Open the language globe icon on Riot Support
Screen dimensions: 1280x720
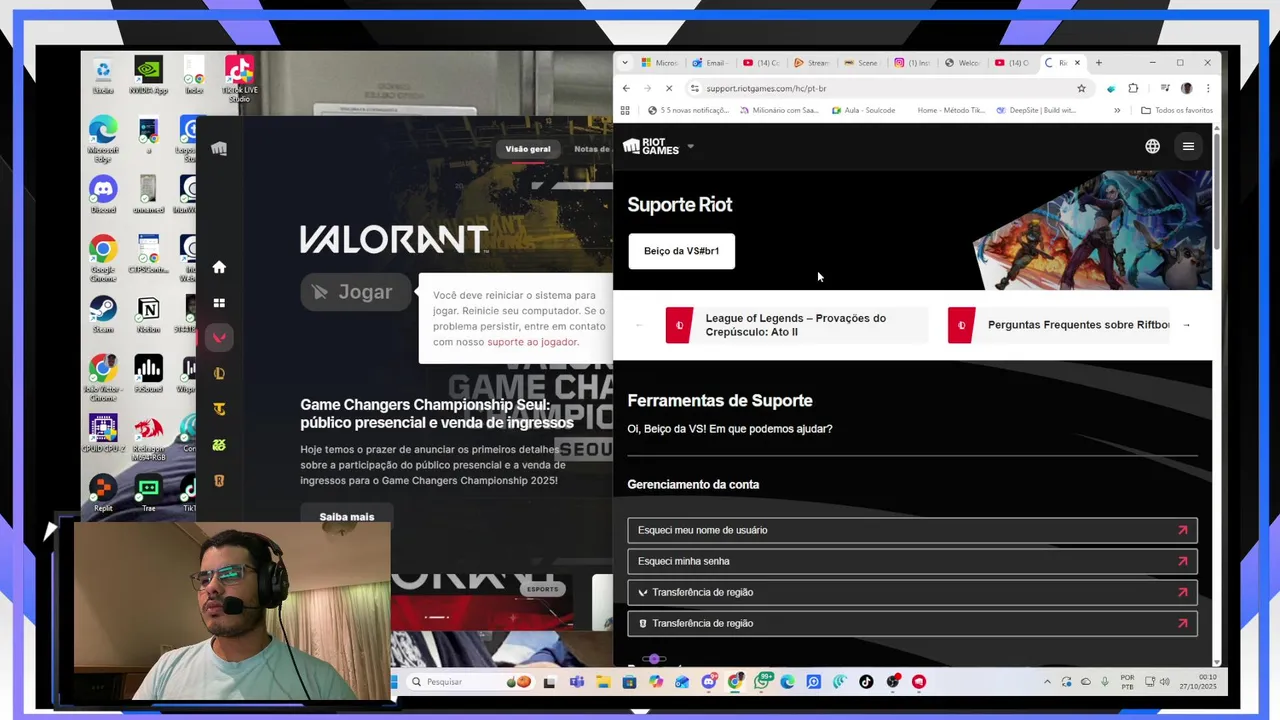coord(1152,146)
